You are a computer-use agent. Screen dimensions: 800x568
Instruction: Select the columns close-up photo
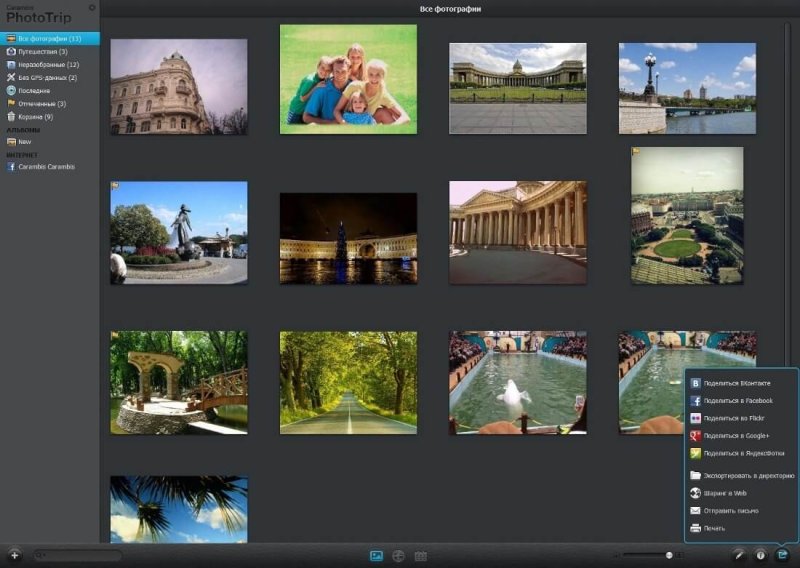click(518, 233)
